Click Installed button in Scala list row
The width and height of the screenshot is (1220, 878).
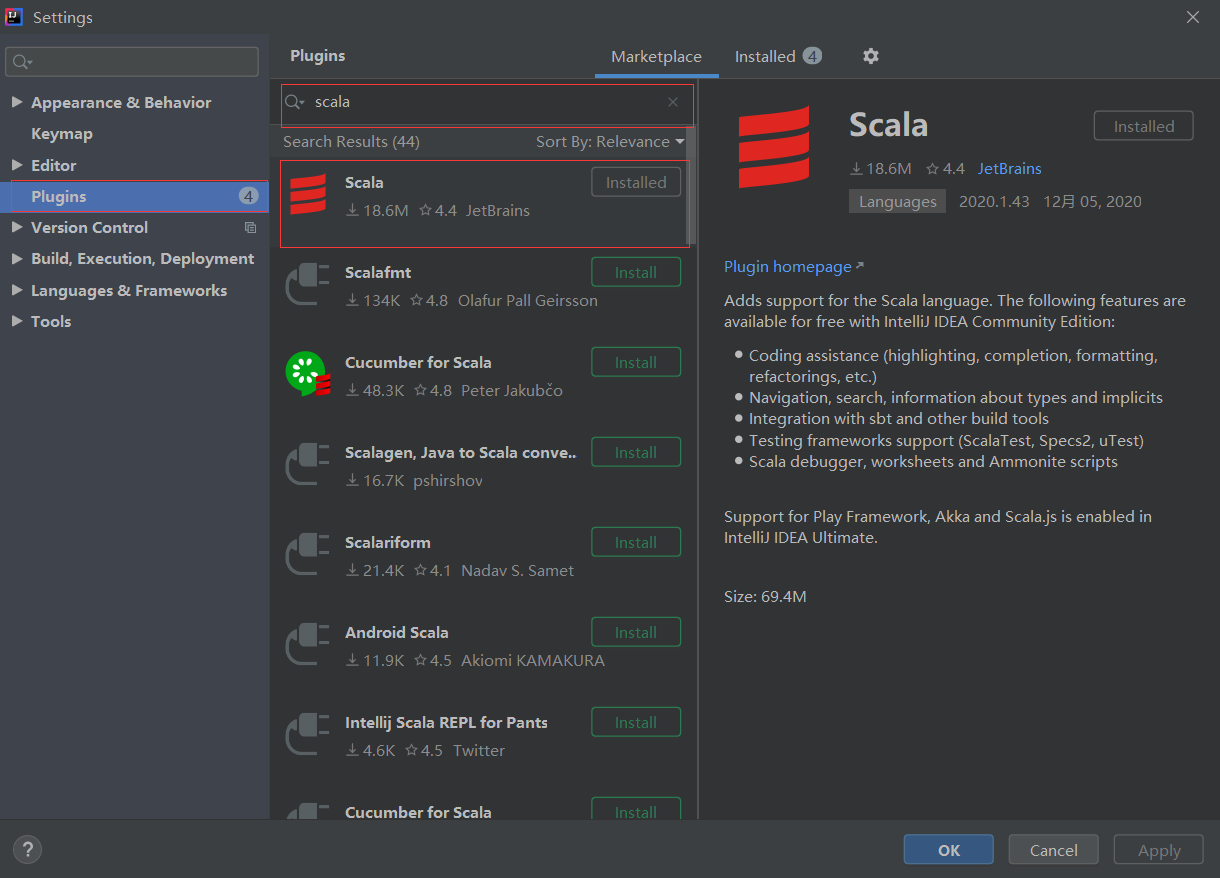tap(636, 182)
